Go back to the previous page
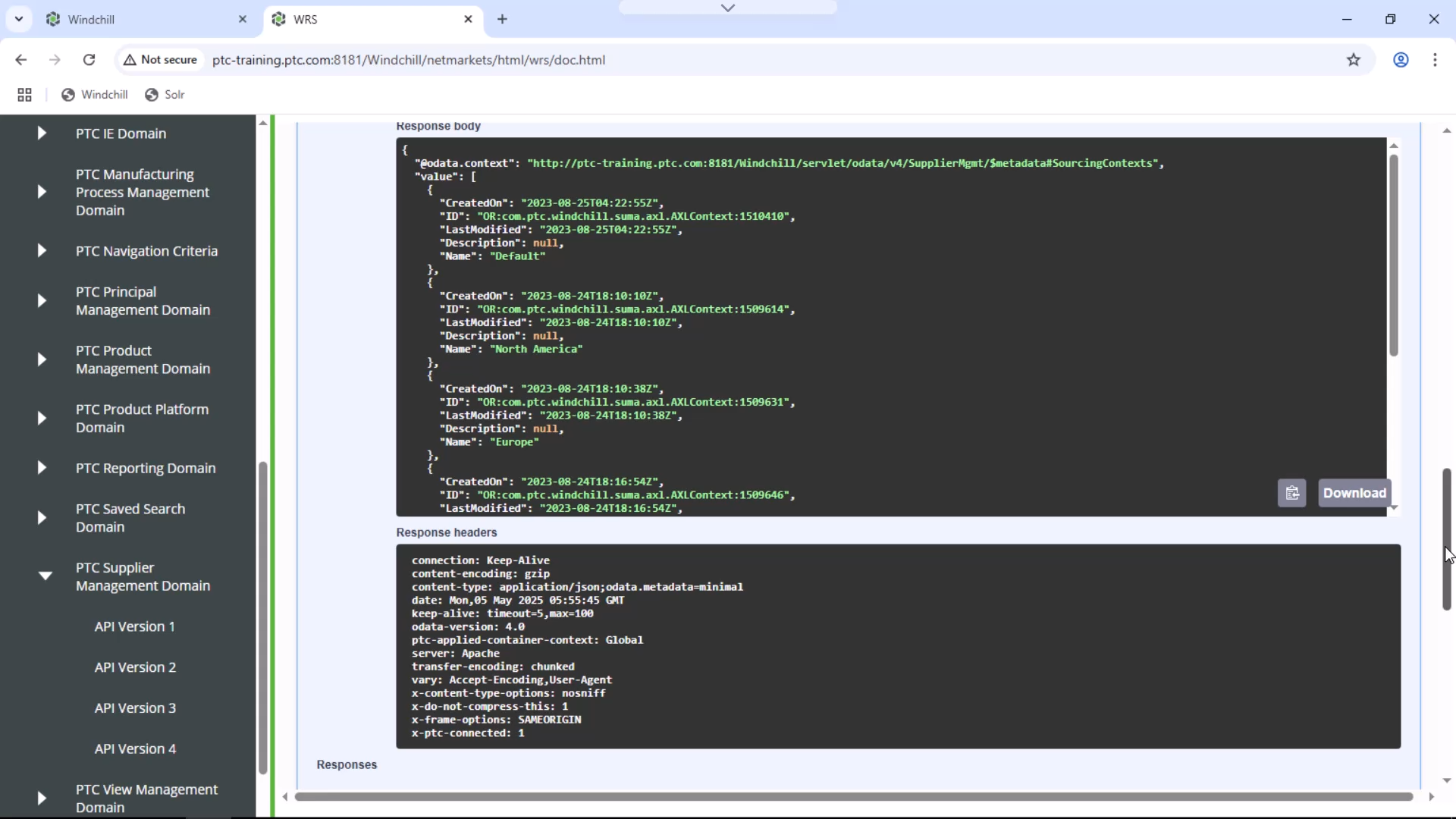 point(20,60)
